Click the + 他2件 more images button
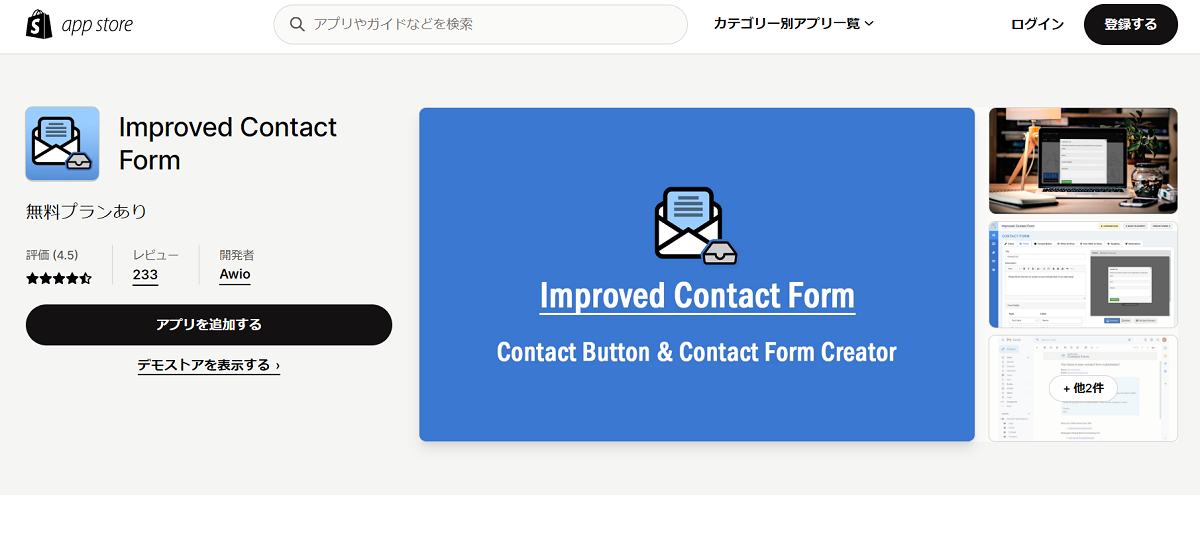Image resolution: width=1200 pixels, height=536 pixels. [x=1083, y=388]
